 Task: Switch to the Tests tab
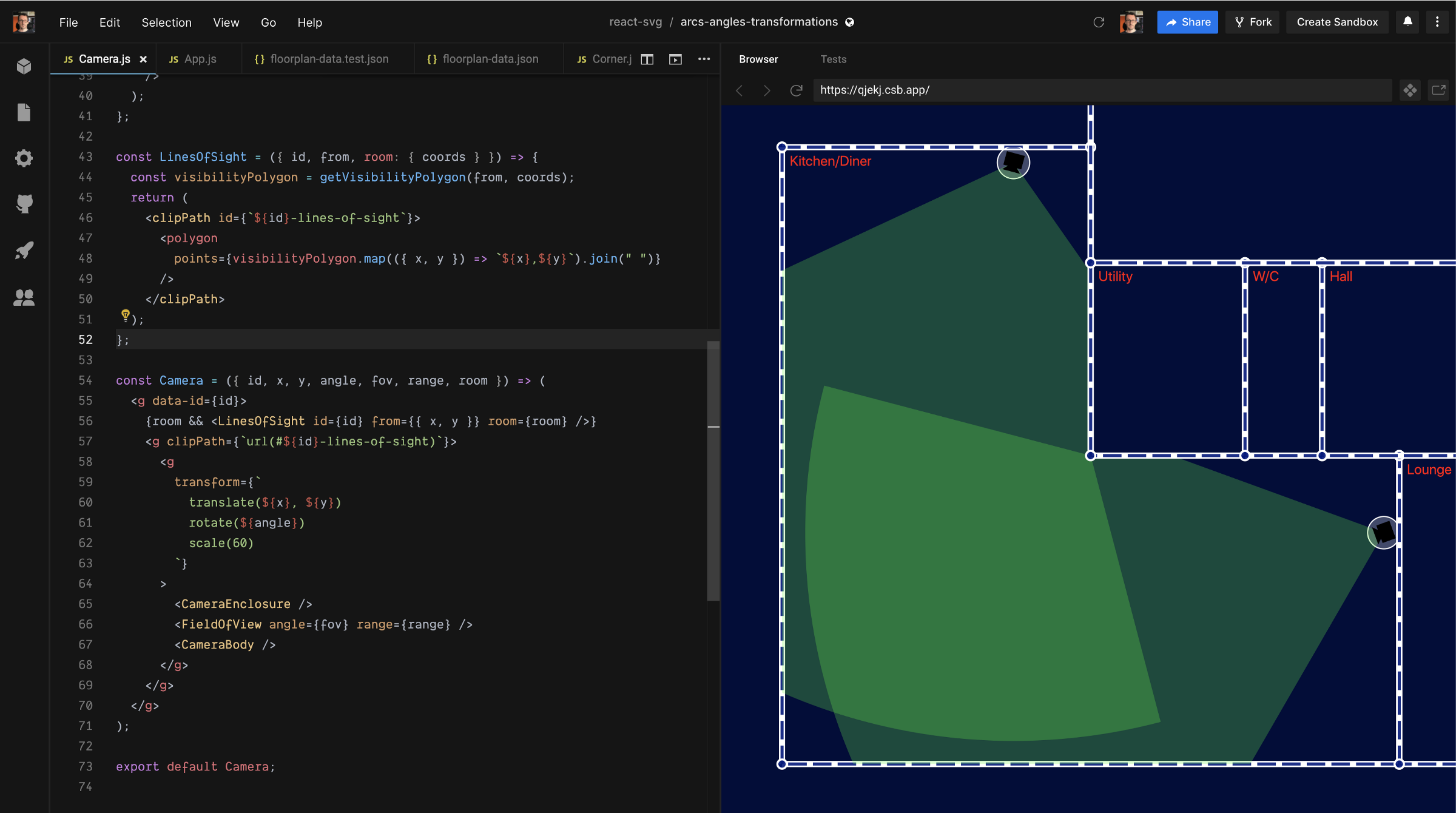pyautogui.click(x=833, y=59)
